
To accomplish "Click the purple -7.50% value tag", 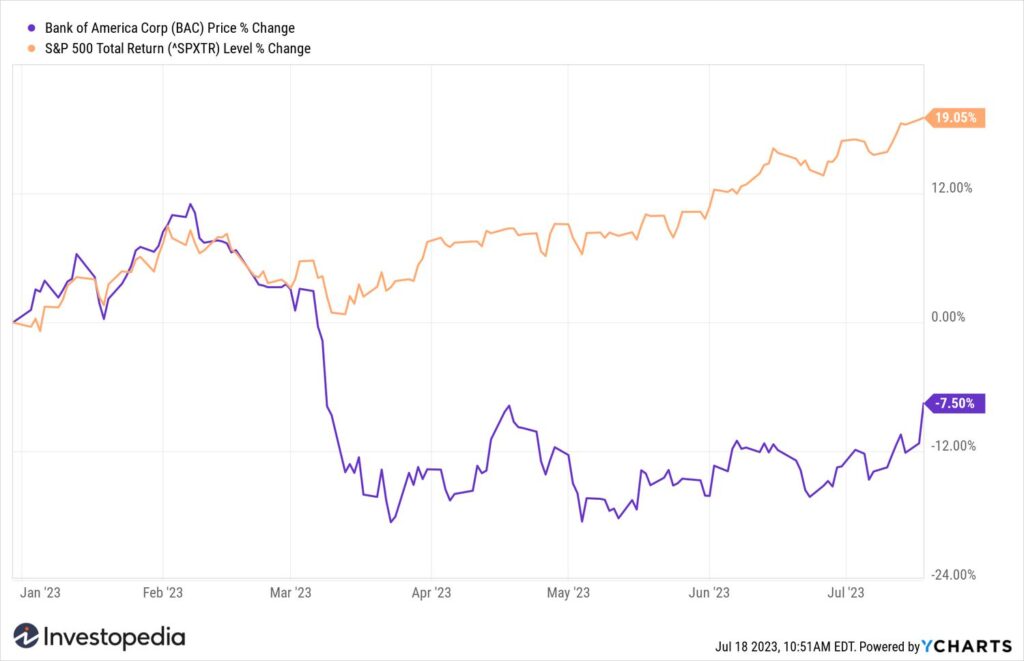I will [955, 404].
